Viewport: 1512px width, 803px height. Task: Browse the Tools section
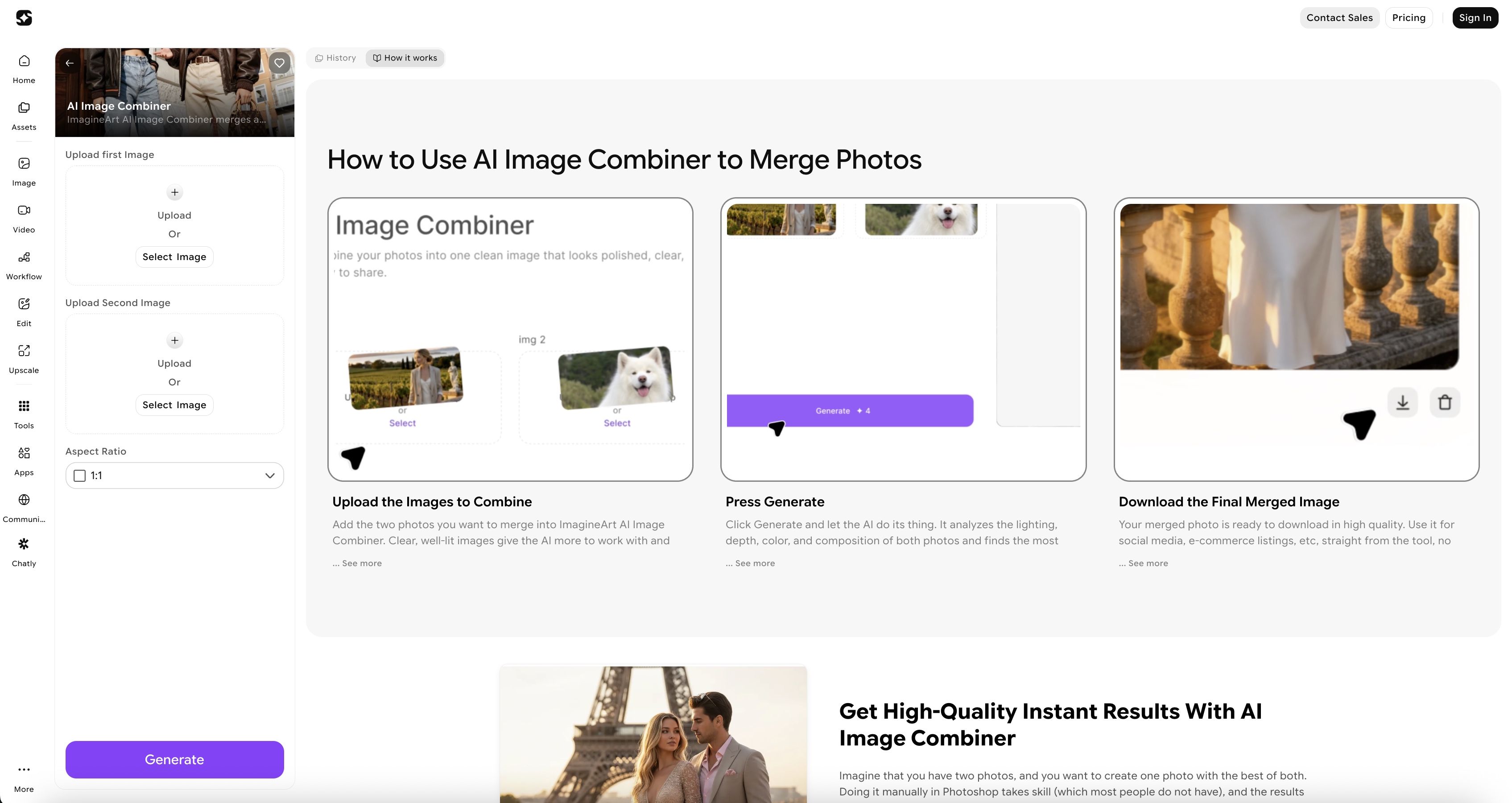24,414
